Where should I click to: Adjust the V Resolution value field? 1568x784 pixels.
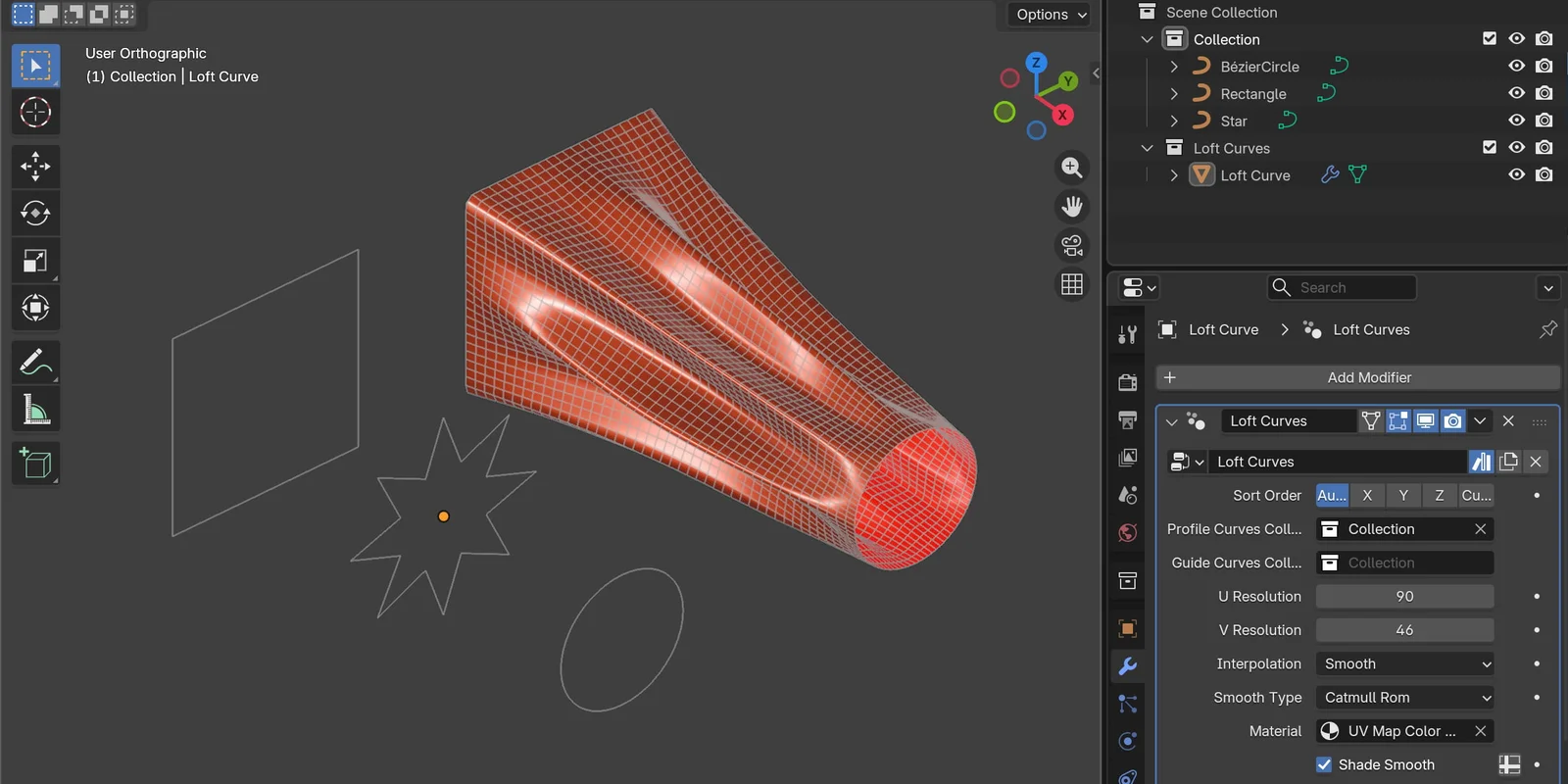[1404, 630]
